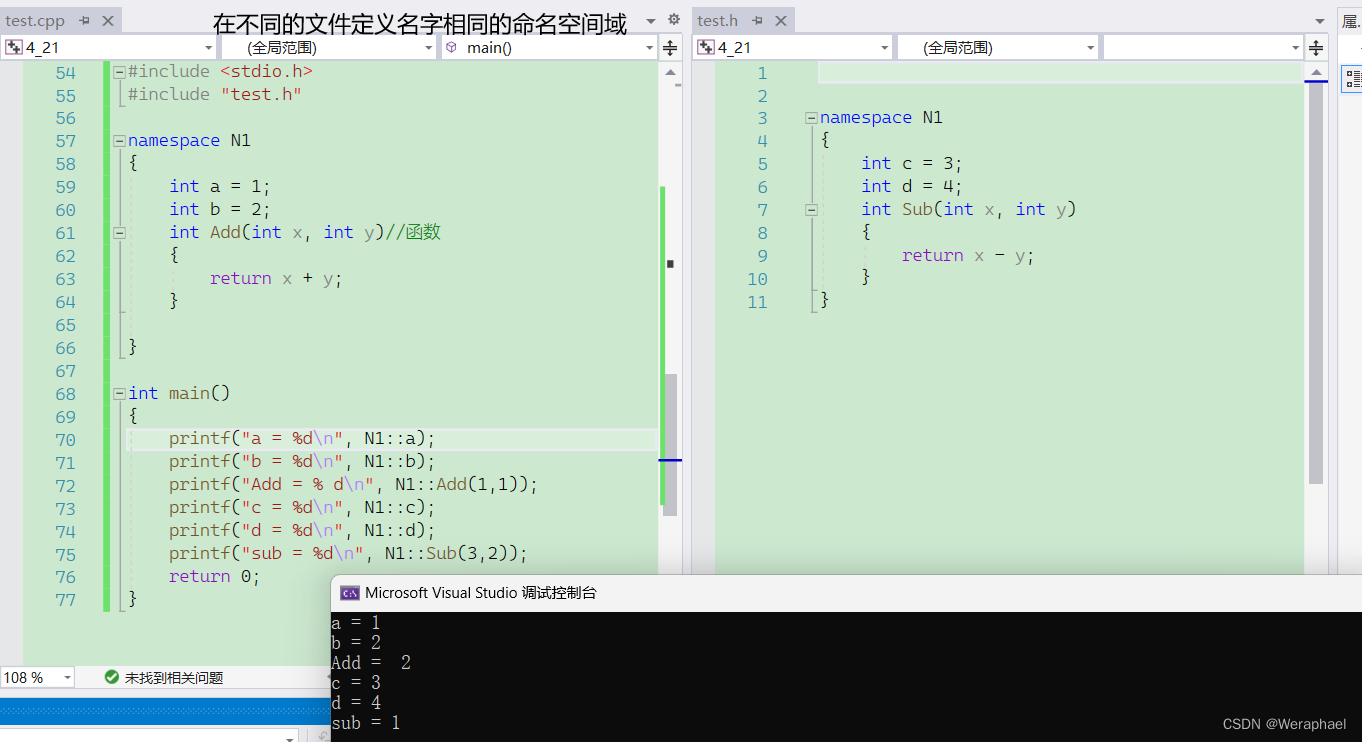Click the 'return x - y;' line in test.h
This screenshot has height=742, width=1362.
pyautogui.click(x=968, y=256)
